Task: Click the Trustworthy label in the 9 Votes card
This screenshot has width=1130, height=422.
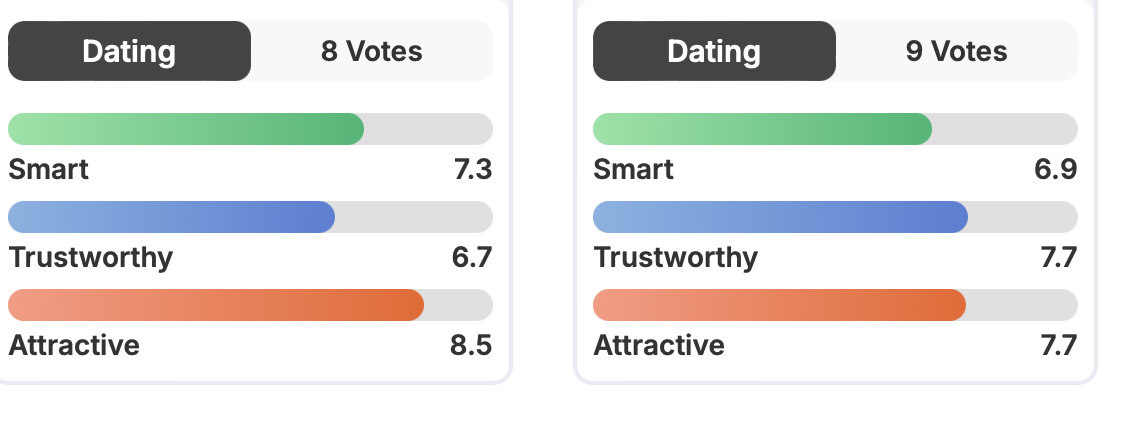Action: pyautogui.click(x=675, y=258)
